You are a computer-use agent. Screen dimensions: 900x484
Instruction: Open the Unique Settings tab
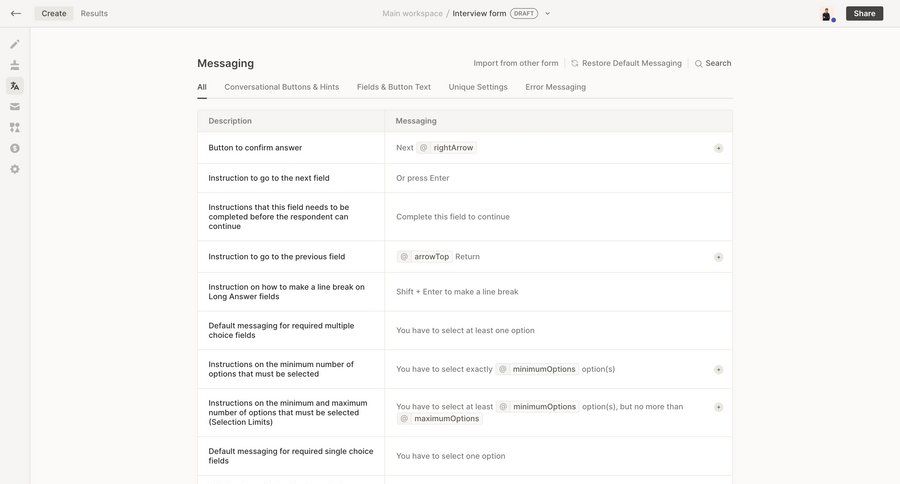click(x=478, y=87)
